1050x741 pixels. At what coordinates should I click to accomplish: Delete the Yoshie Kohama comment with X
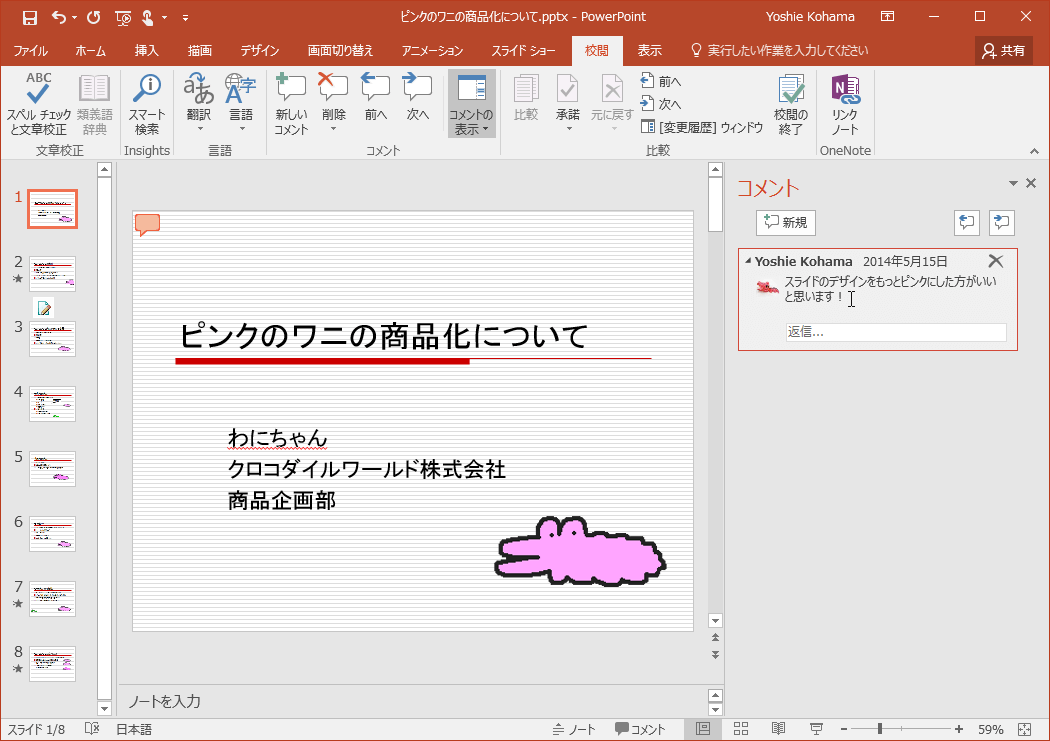995,261
